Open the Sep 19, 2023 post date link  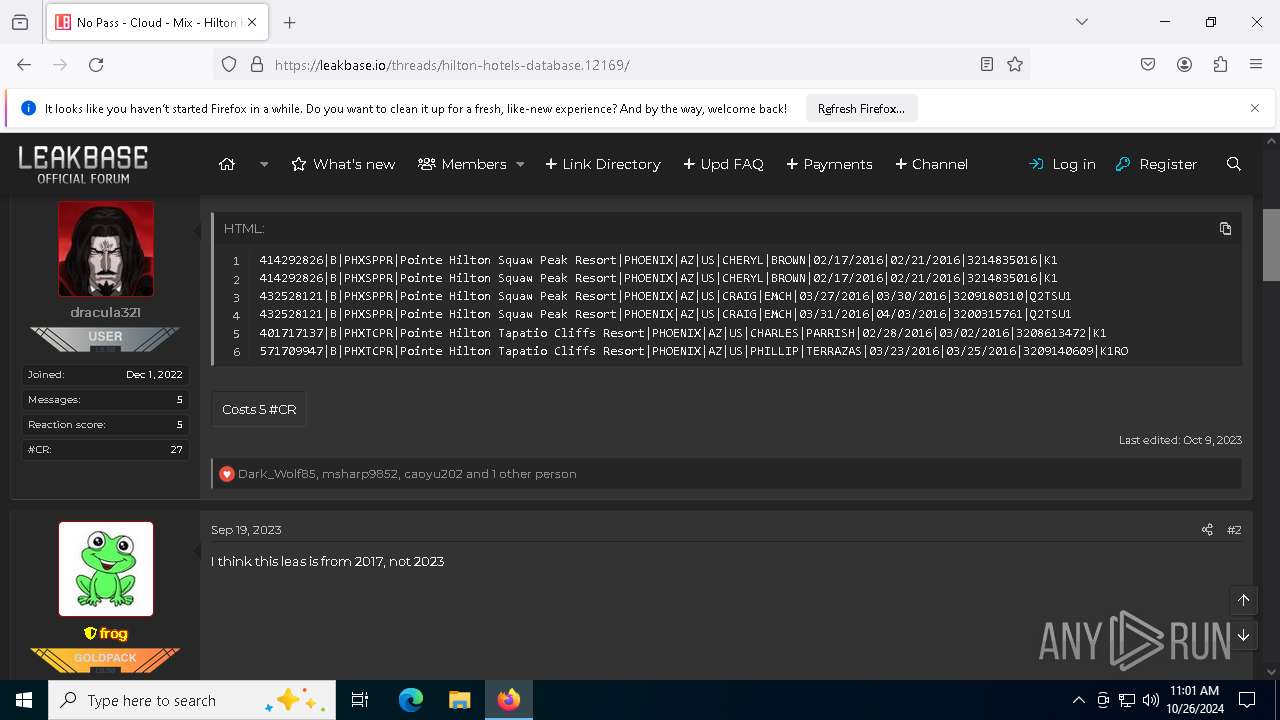[246, 530]
